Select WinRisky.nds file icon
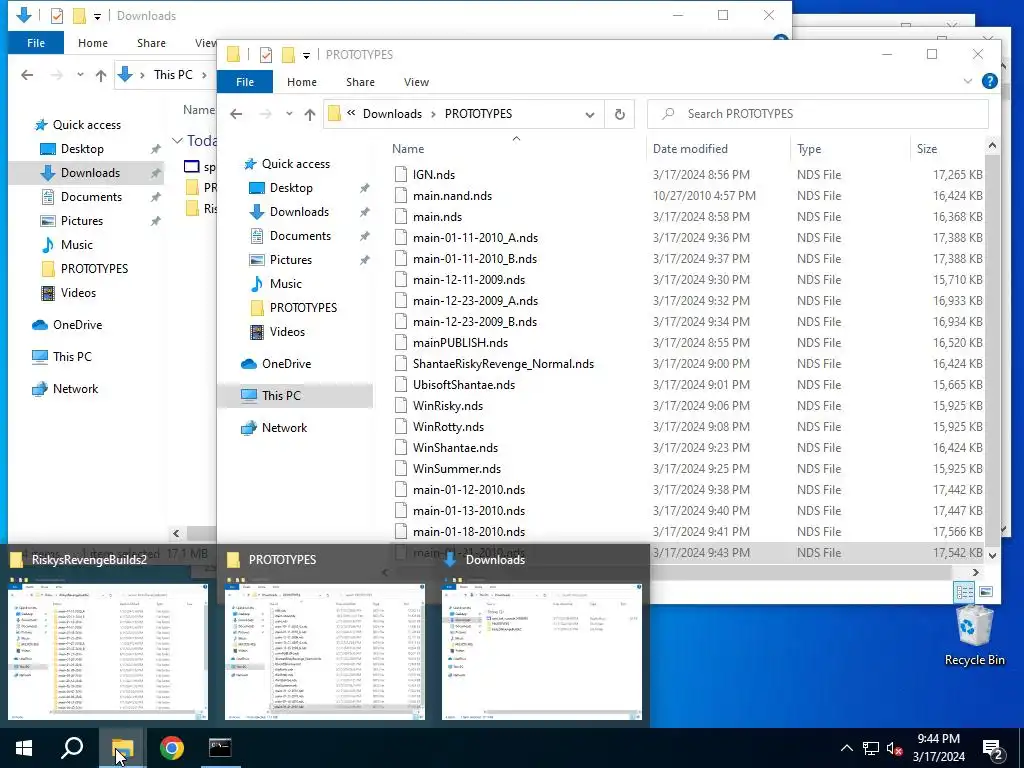The image size is (1024, 768). coord(401,406)
